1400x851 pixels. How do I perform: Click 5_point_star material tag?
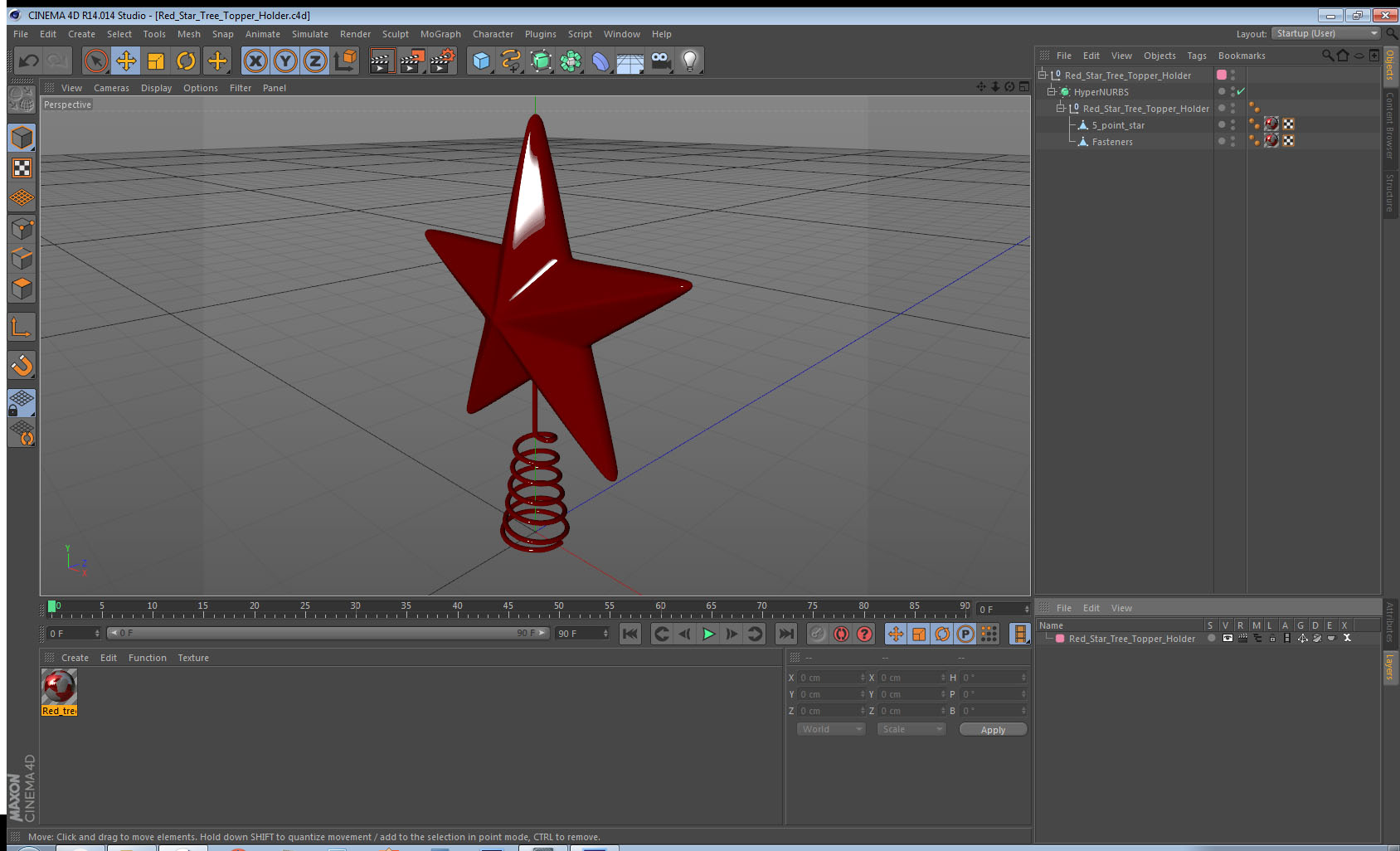pyautogui.click(x=1271, y=124)
